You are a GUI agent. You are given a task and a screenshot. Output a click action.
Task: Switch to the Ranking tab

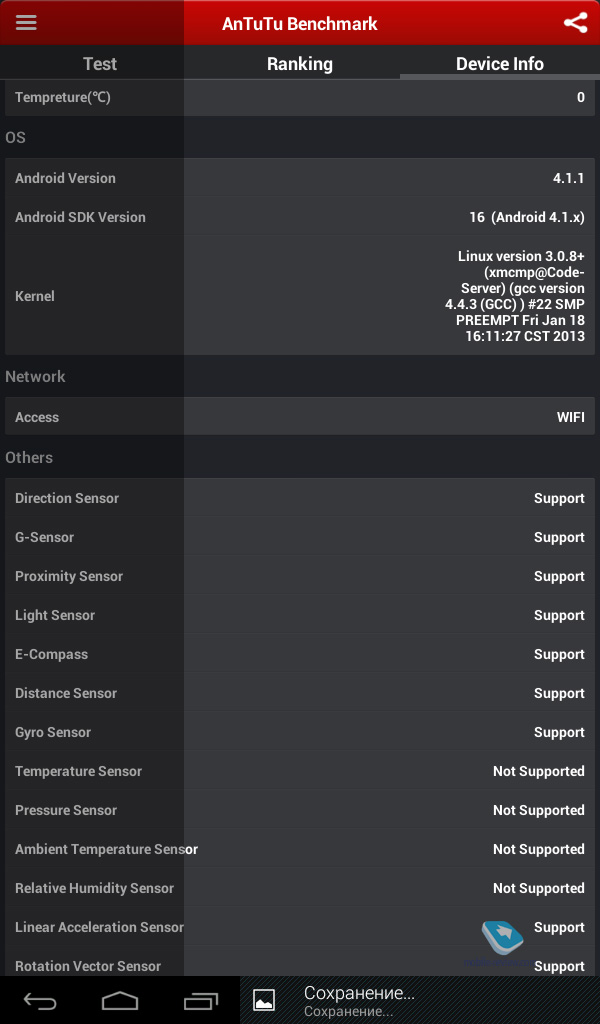(300, 63)
